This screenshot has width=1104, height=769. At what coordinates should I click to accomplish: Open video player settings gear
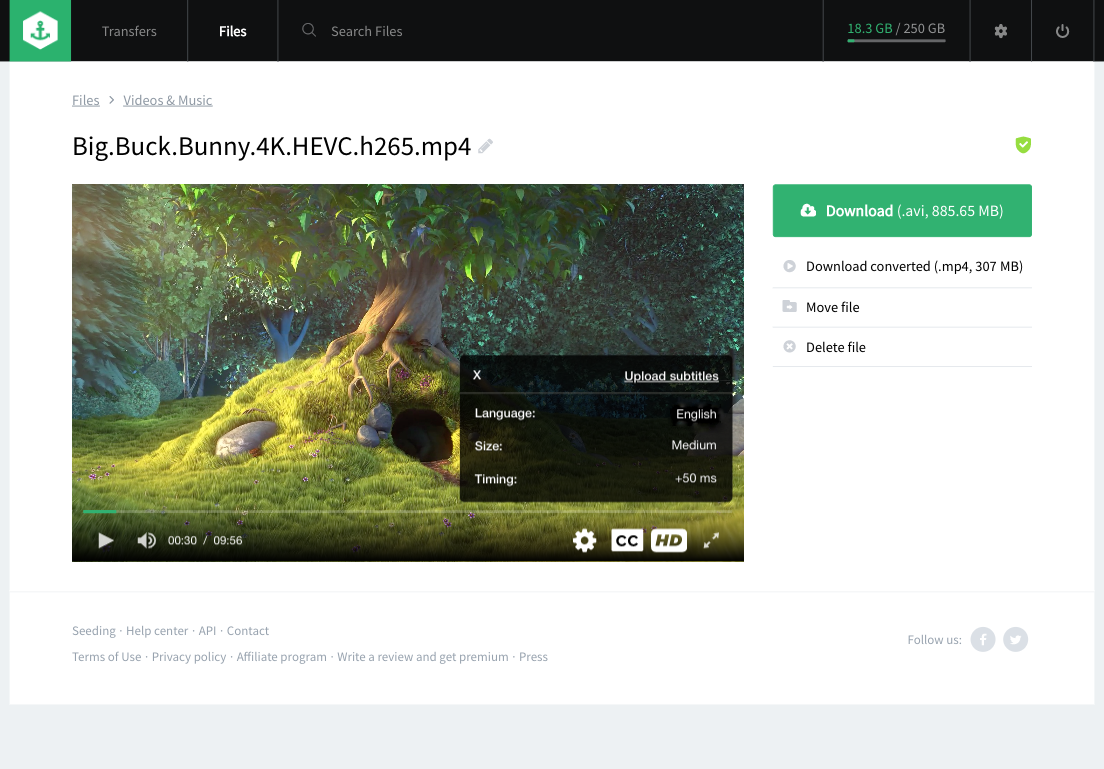pyautogui.click(x=584, y=541)
